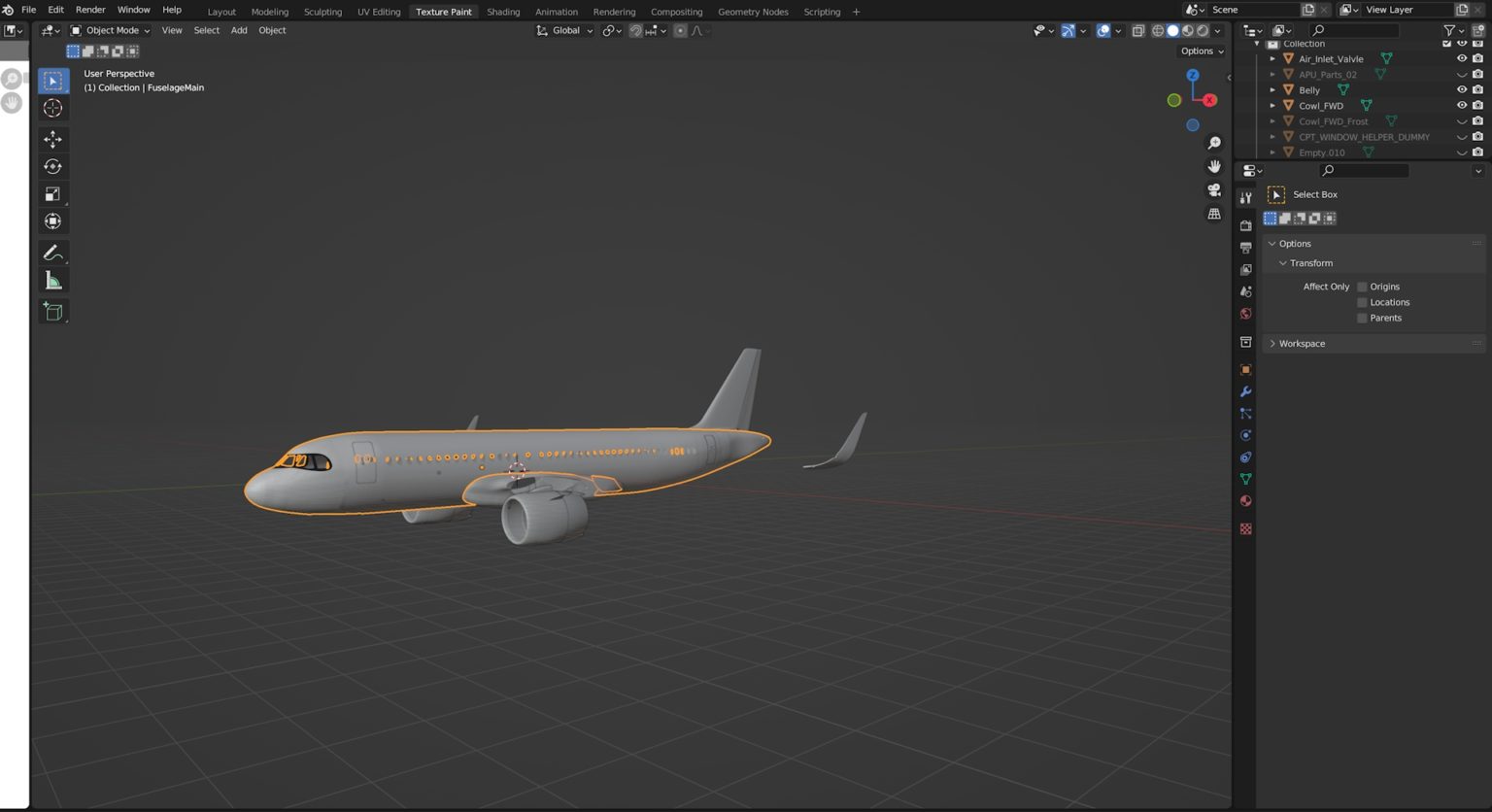The height and width of the screenshot is (812, 1492).
Task: Select the Rotate tool
Action: coord(53,166)
